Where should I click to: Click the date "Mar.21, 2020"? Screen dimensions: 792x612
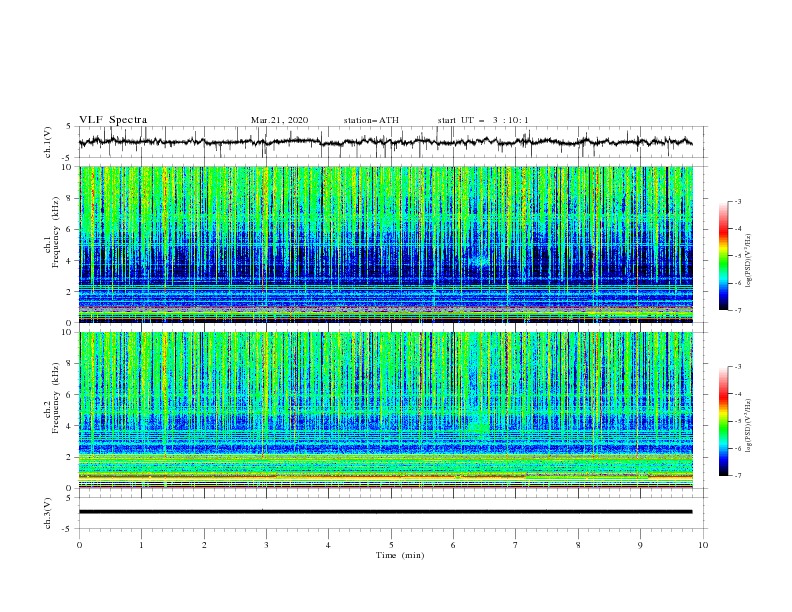279,120
